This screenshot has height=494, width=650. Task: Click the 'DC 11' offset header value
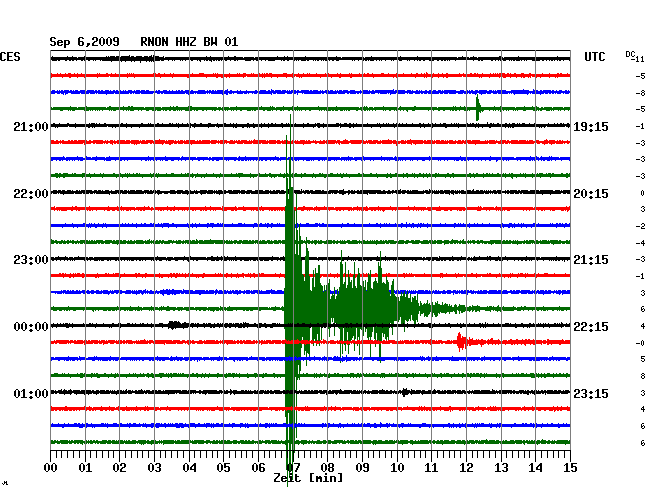(x=635, y=57)
